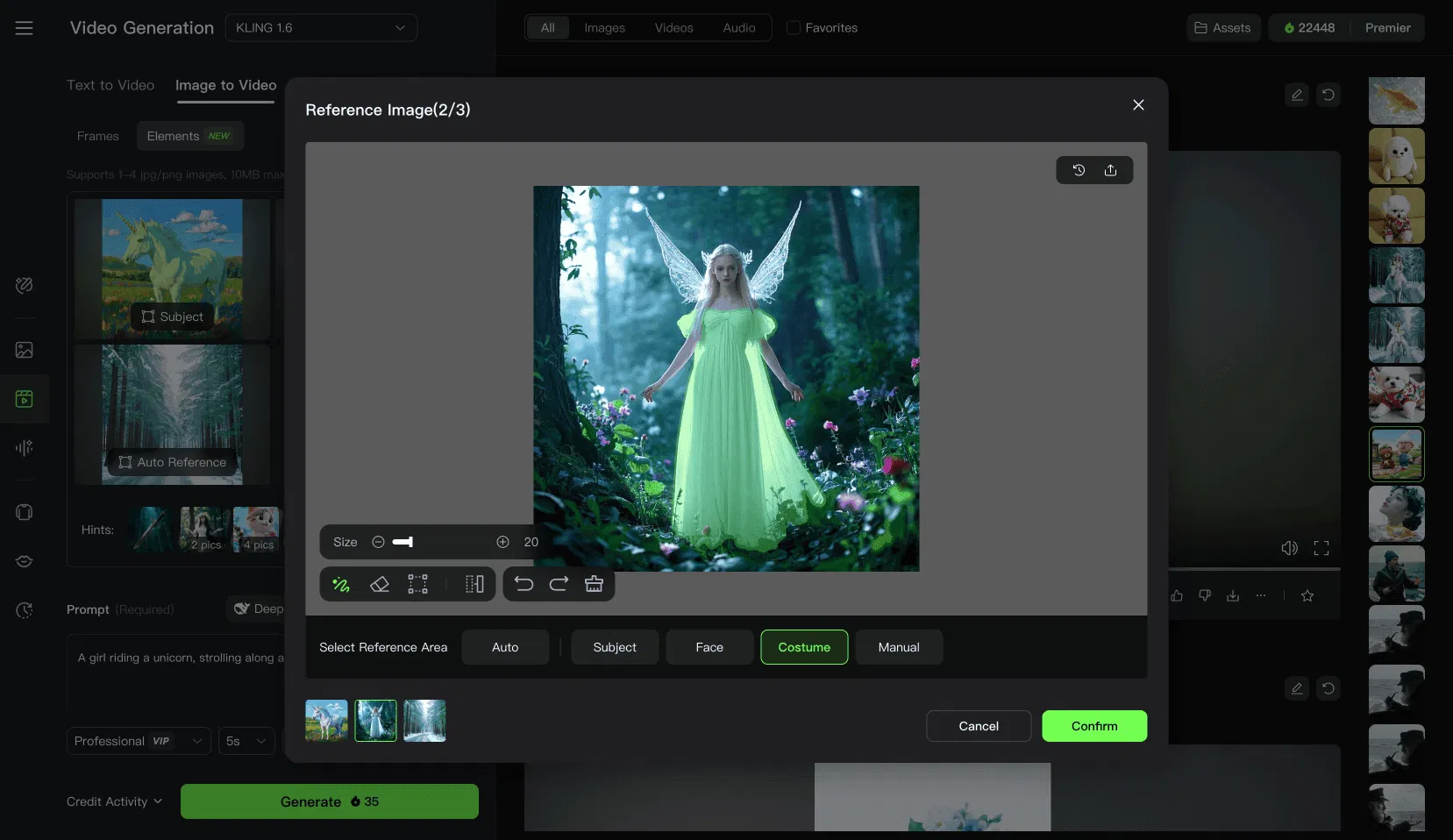Select the smart brush selection tool
The height and width of the screenshot is (840, 1453).
click(x=341, y=585)
